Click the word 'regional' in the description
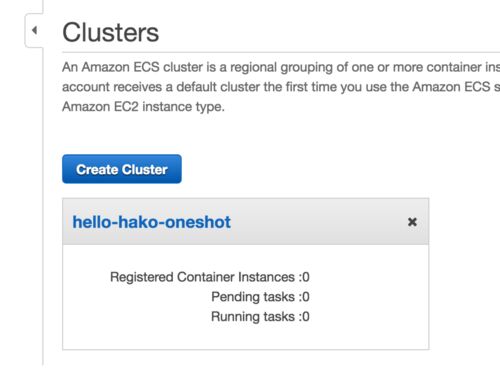 pos(253,67)
